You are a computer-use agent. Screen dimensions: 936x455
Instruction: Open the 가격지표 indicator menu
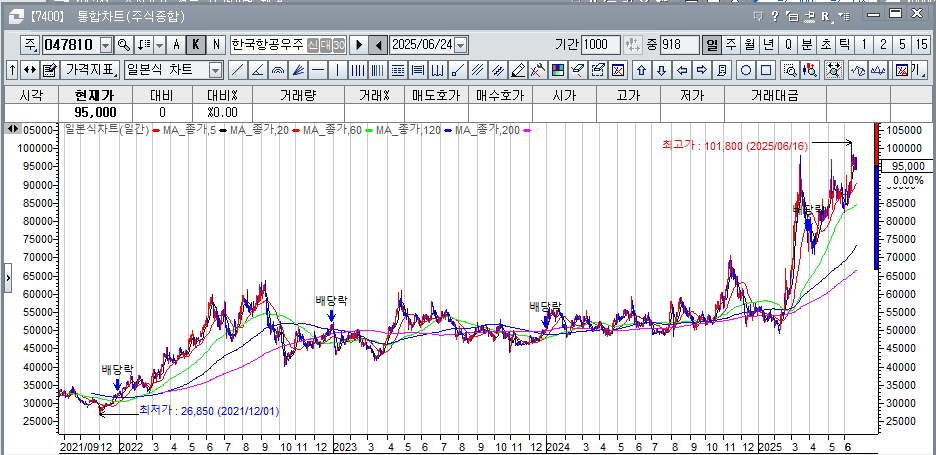91,70
